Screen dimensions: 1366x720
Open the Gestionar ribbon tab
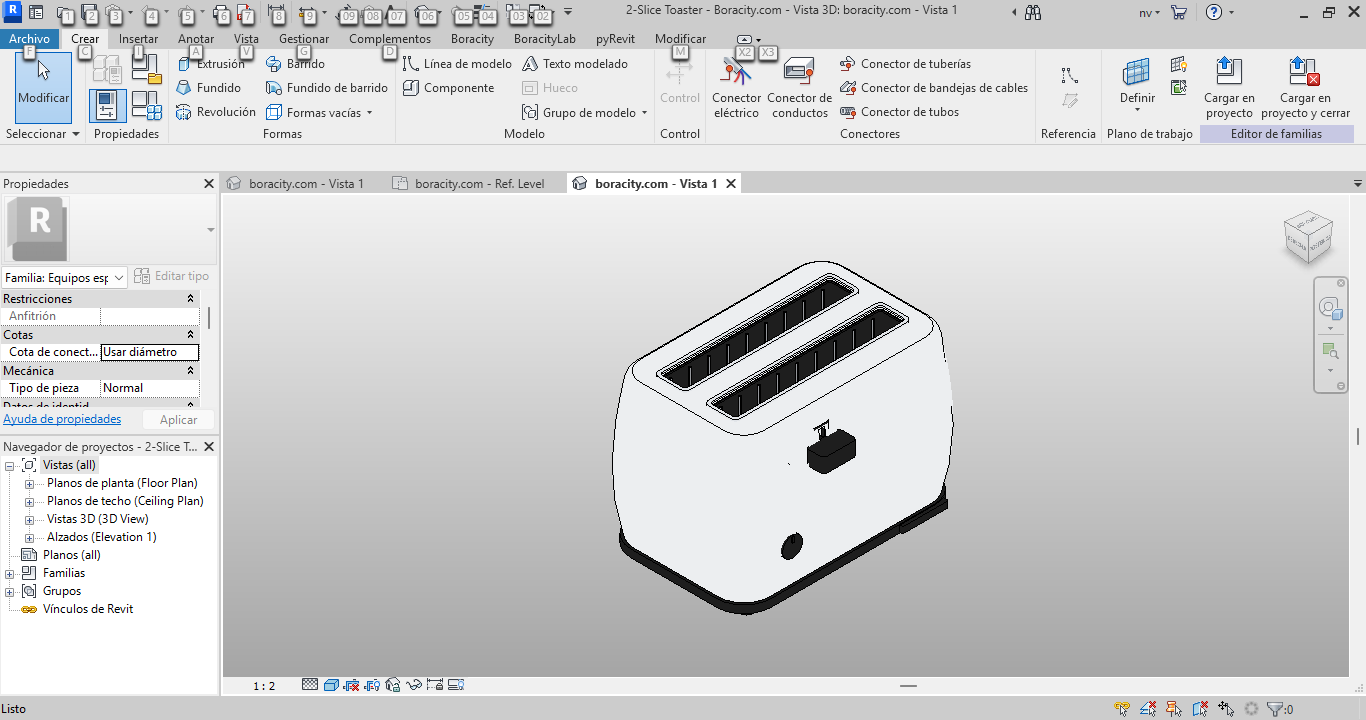pos(304,39)
